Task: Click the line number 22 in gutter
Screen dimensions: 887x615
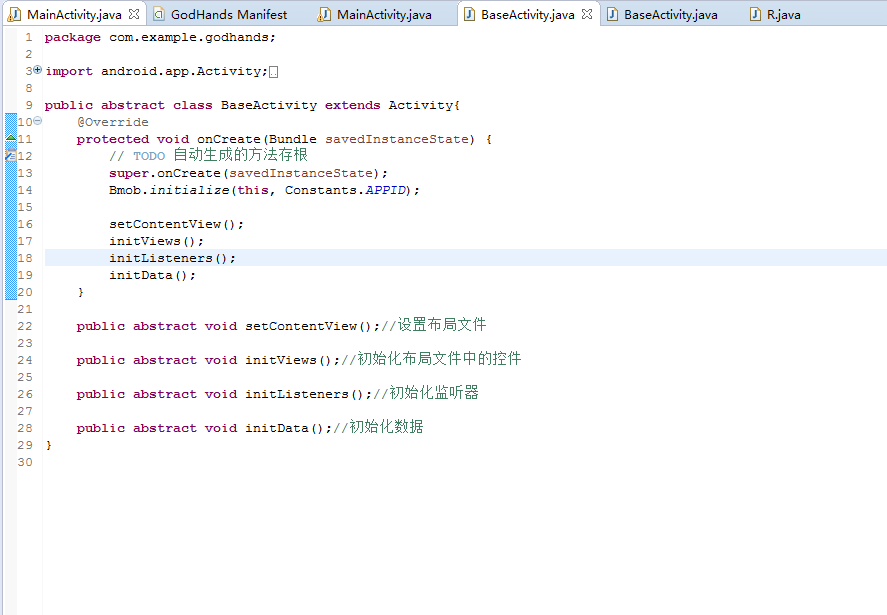Action: pos(24,326)
